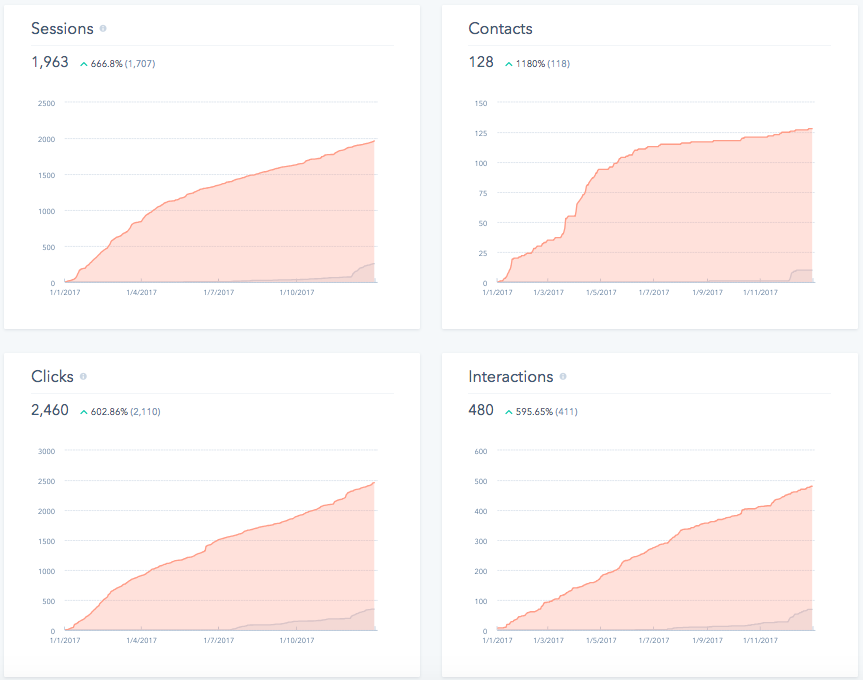Click 1/11/2017 label on Contacts chart

click(761, 292)
